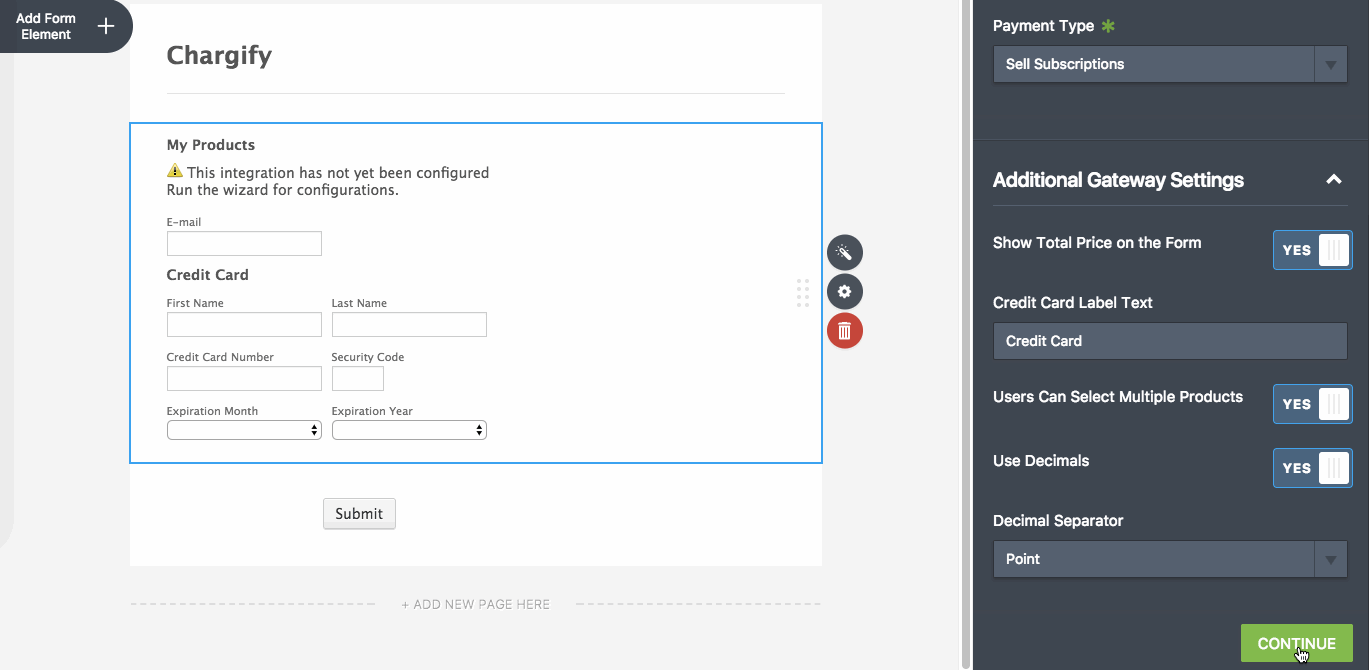Open the Payment Type dropdown

point(1170,64)
